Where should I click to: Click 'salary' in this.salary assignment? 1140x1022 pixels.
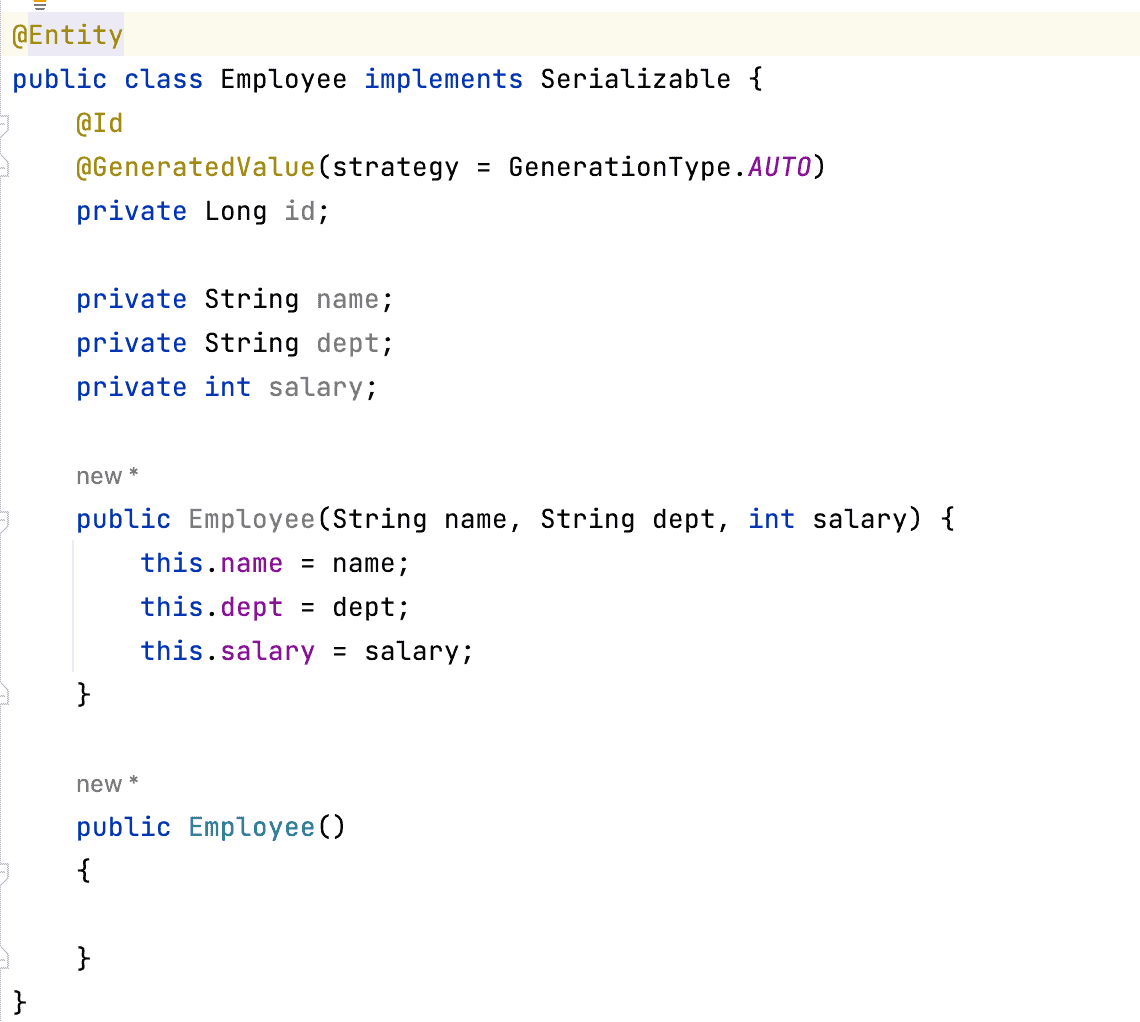(x=268, y=651)
